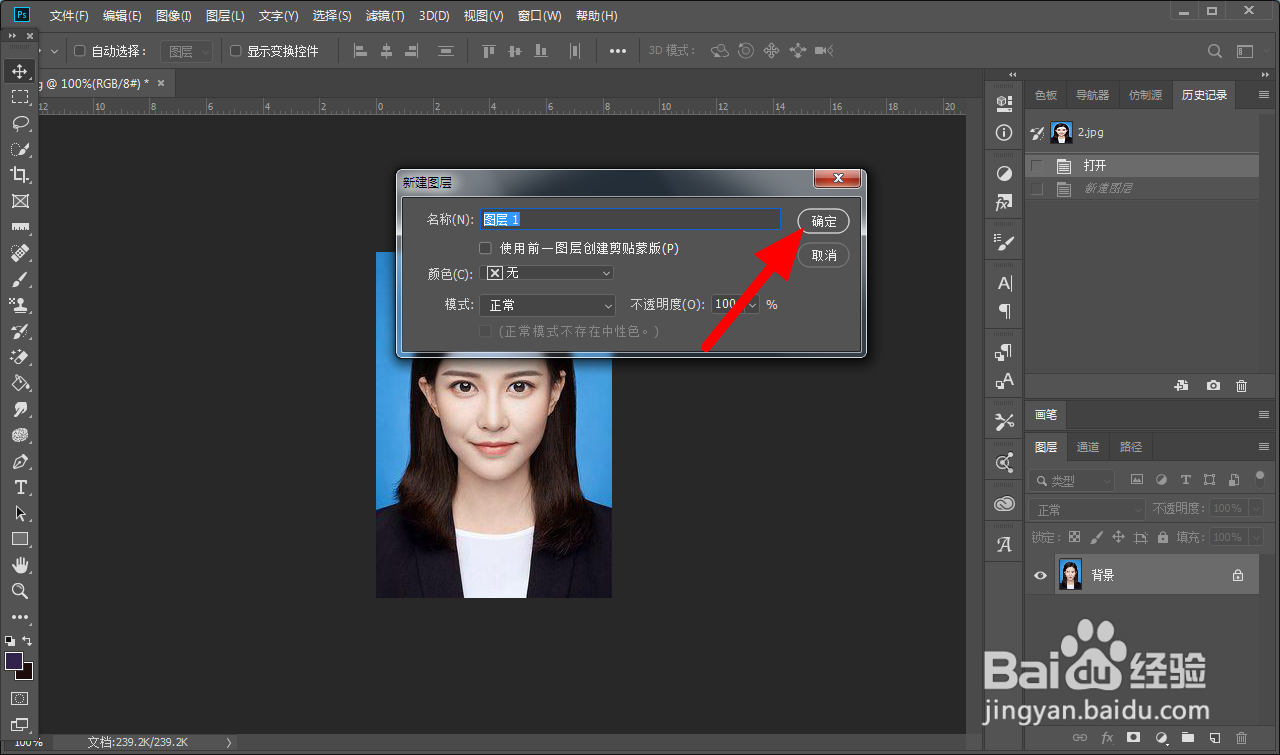The width and height of the screenshot is (1280, 755).
Task: Check use previous layer clipping mask option
Action: point(485,248)
